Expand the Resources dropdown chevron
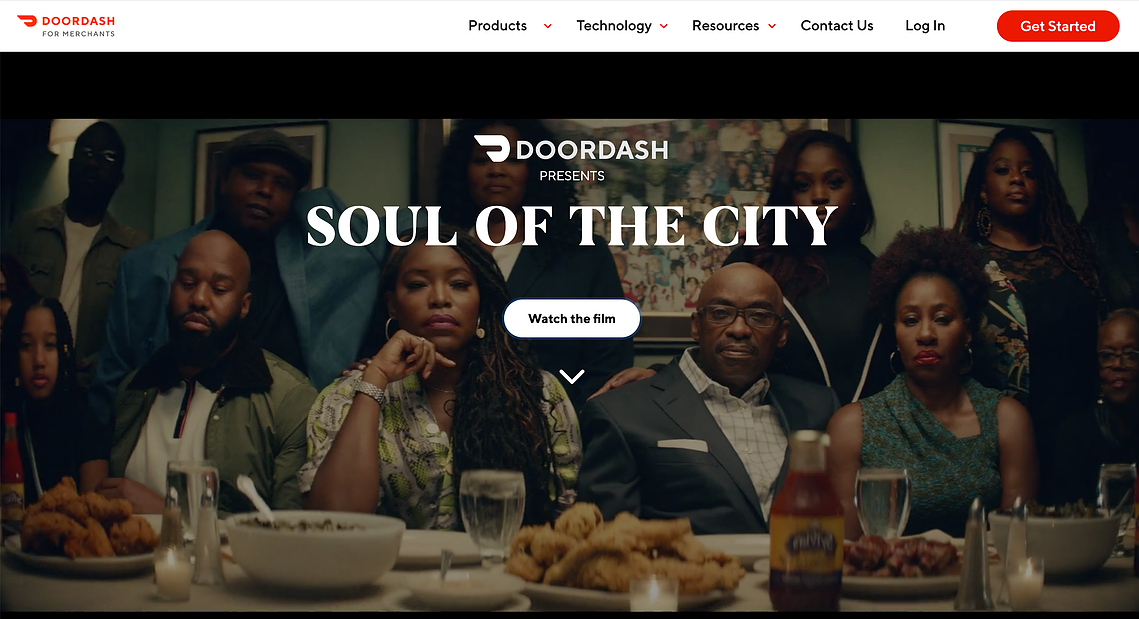Viewport: 1139px width, 619px height. point(772,26)
